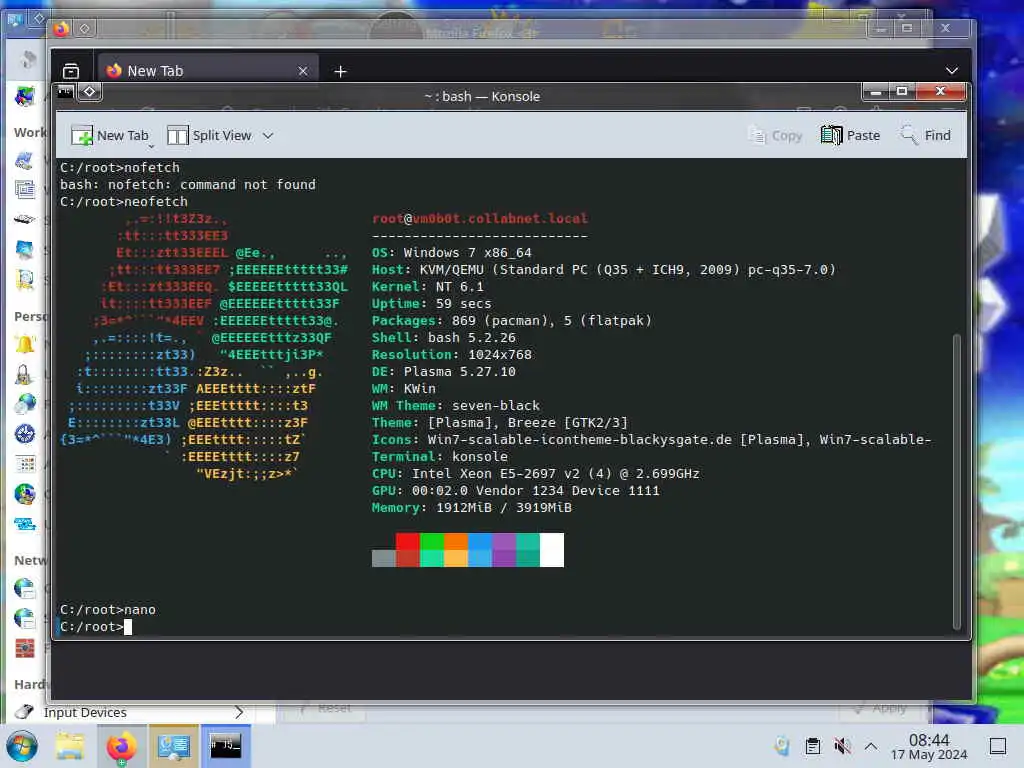Click the 'OS: Windows 7 x86_64' line
The height and width of the screenshot is (768, 1024).
[451, 253]
